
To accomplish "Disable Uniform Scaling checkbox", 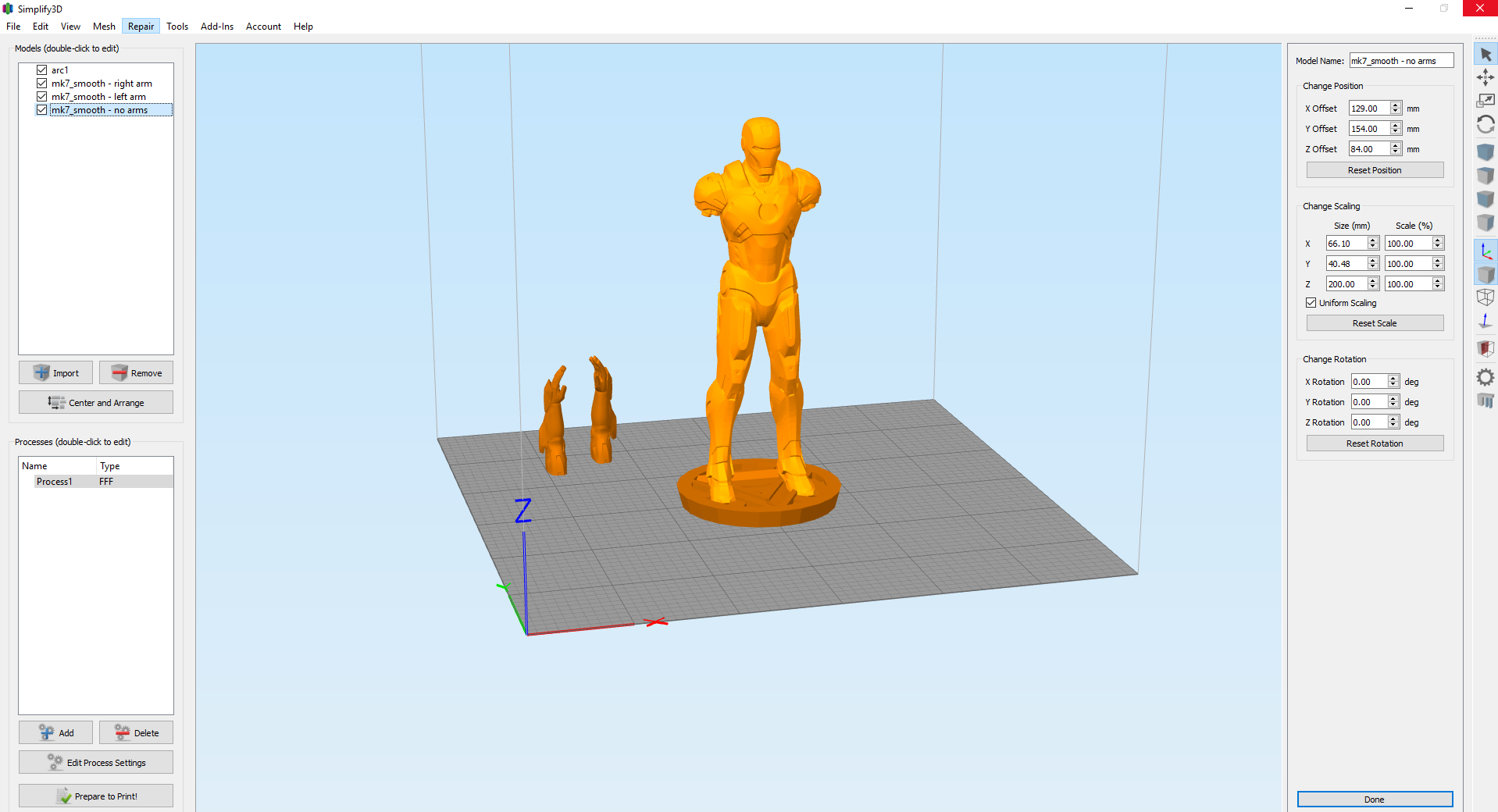I will coord(1311,303).
